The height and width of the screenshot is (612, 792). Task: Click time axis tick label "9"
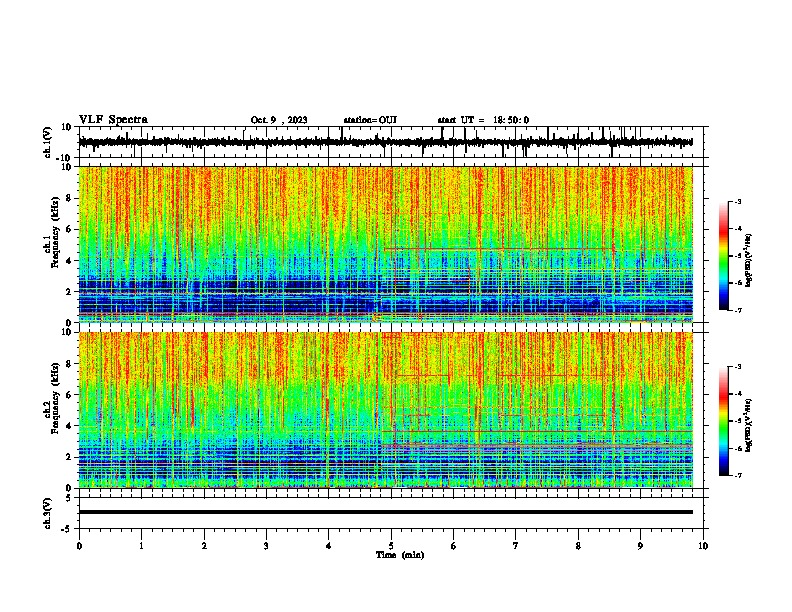(x=640, y=546)
